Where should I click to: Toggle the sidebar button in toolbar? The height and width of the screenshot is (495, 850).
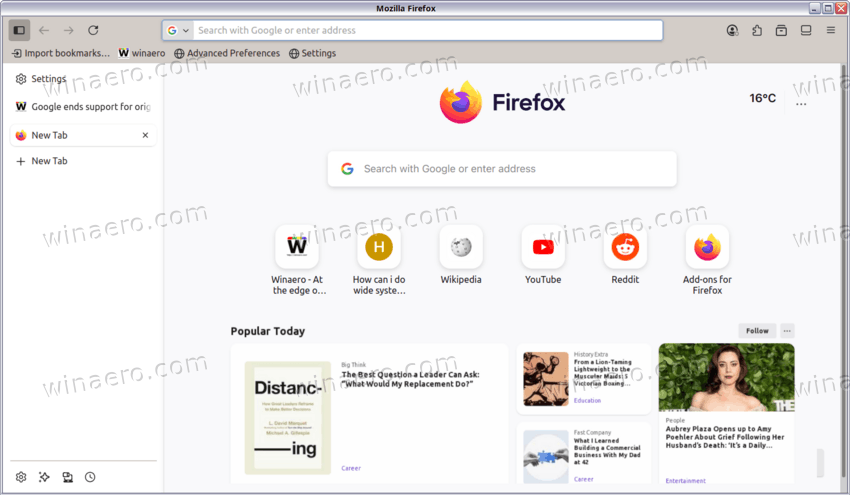tap(20, 30)
